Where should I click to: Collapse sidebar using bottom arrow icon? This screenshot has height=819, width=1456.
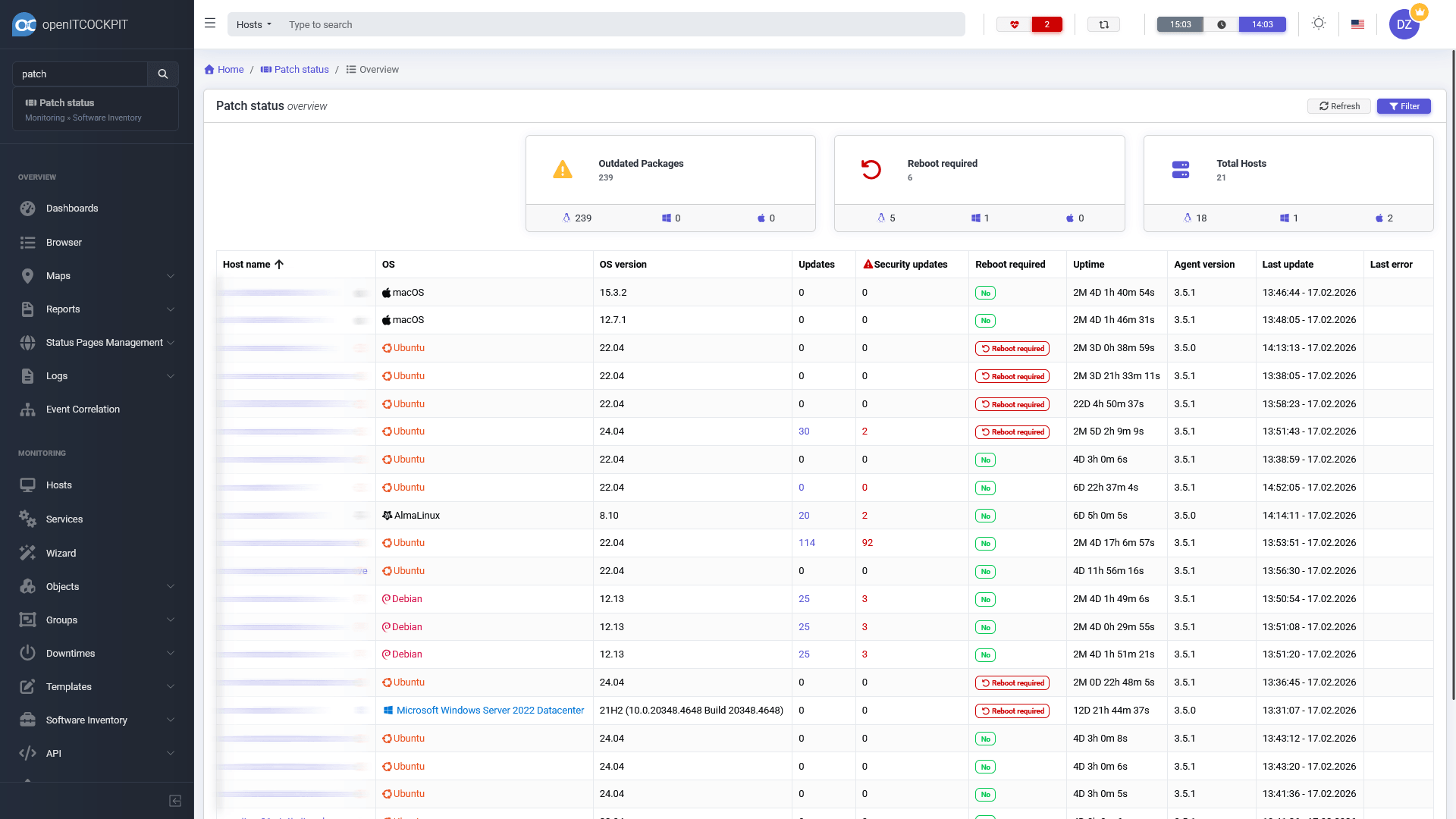[x=175, y=801]
